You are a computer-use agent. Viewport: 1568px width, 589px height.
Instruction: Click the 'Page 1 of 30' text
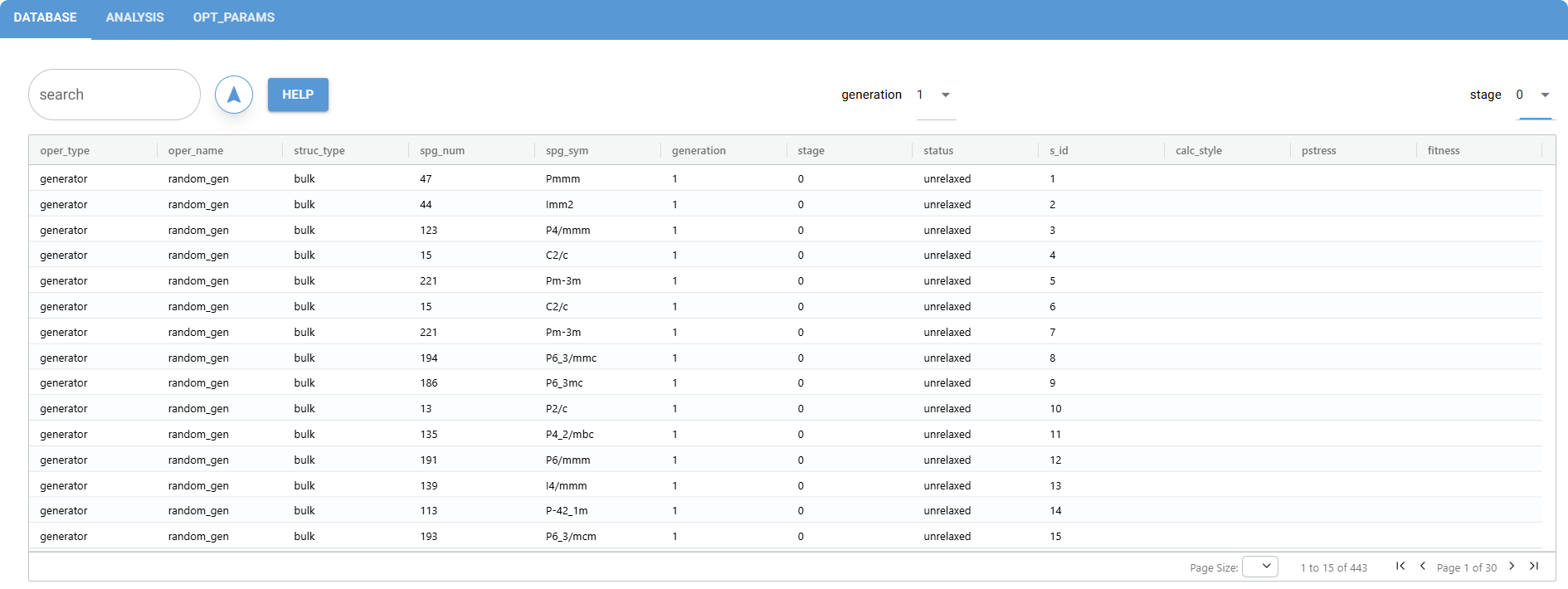pyautogui.click(x=1467, y=567)
